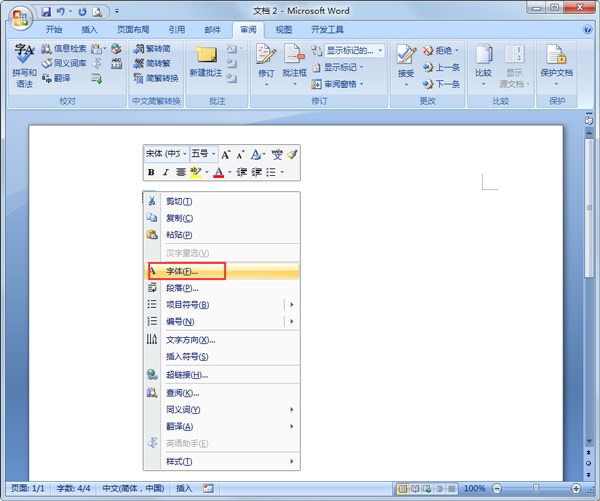Toggle italic in the mini toolbar
The height and width of the screenshot is (501, 600).
pyautogui.click(x=166, y=172)
